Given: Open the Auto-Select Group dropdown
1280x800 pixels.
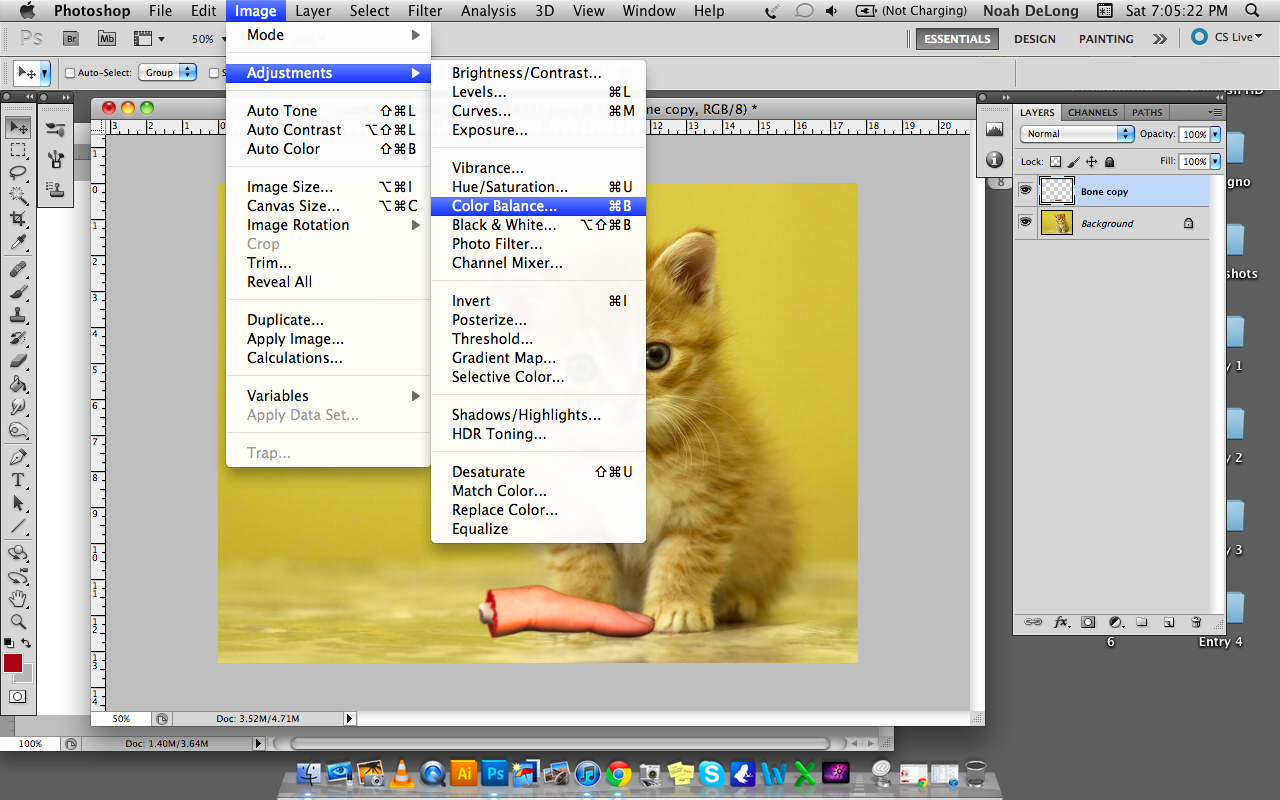Looking at the screenshot, I should (168, 73).
